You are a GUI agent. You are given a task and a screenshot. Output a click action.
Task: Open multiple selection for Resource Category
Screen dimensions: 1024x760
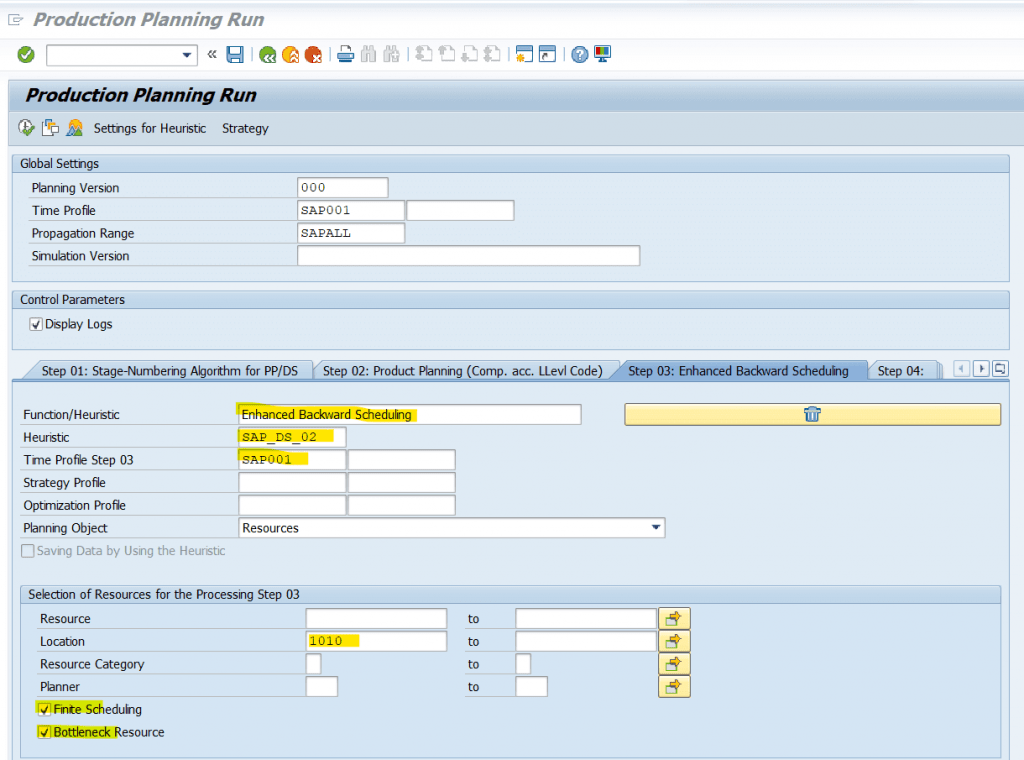pyautogui.click(x=674, y=664)
